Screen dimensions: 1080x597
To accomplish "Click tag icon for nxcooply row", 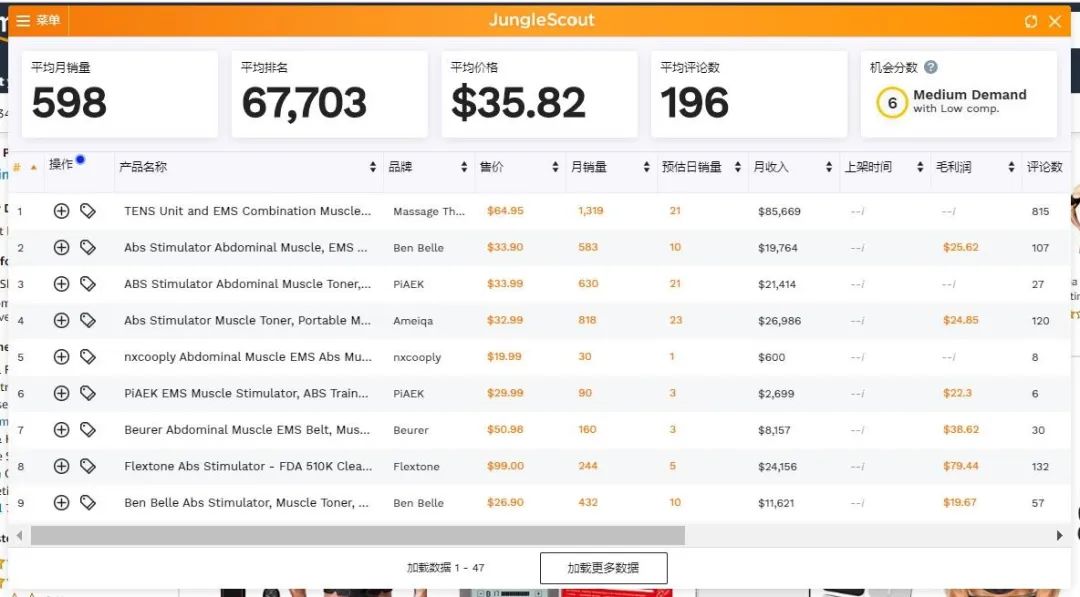I will tap(87, 357).
